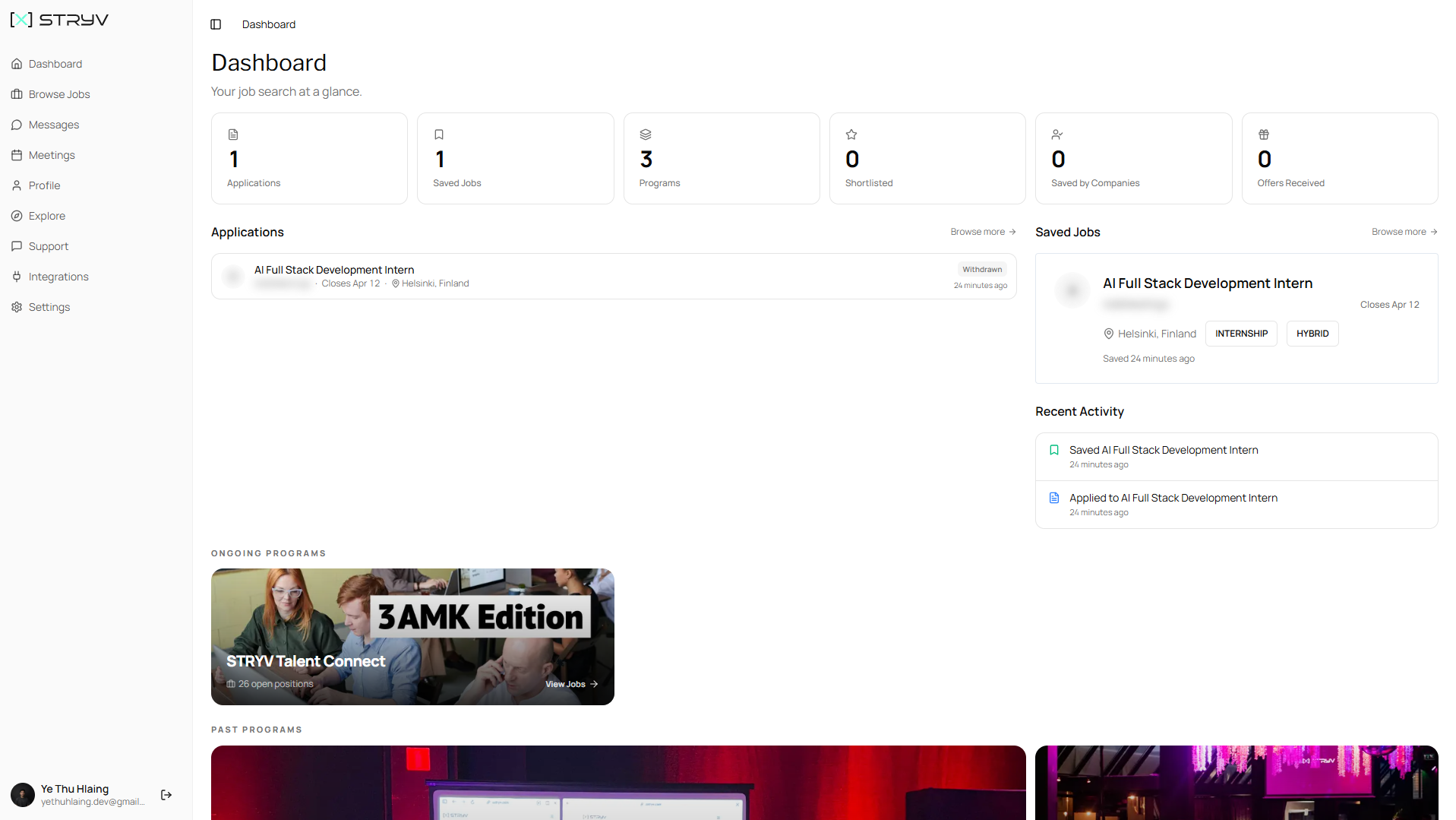The image size is (1456, 820).
Task: Open the Messages page
Action: (54, 125)
